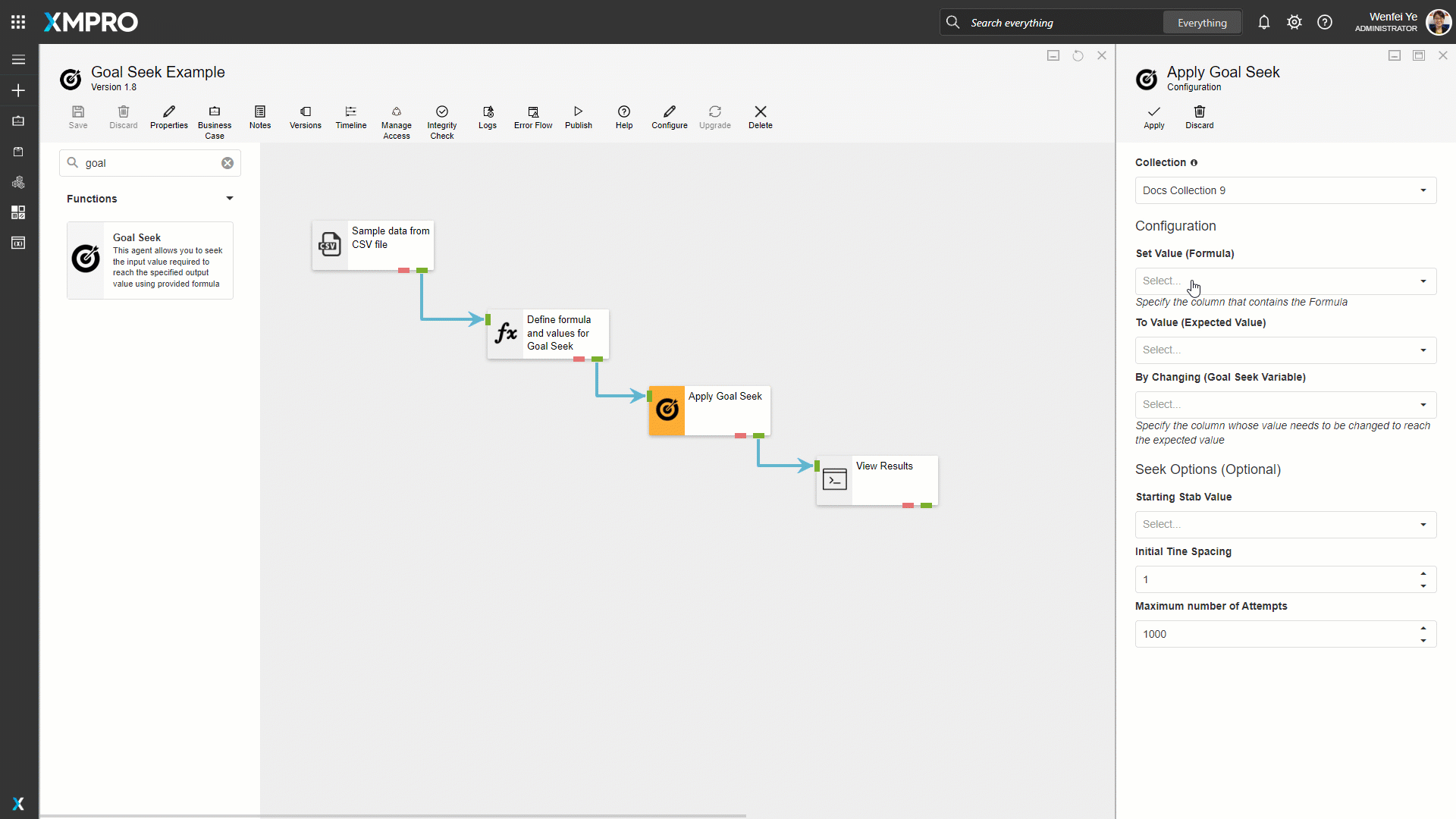Open the Versions list
This screenshot has width=1456, height=819.
(305, 118)
